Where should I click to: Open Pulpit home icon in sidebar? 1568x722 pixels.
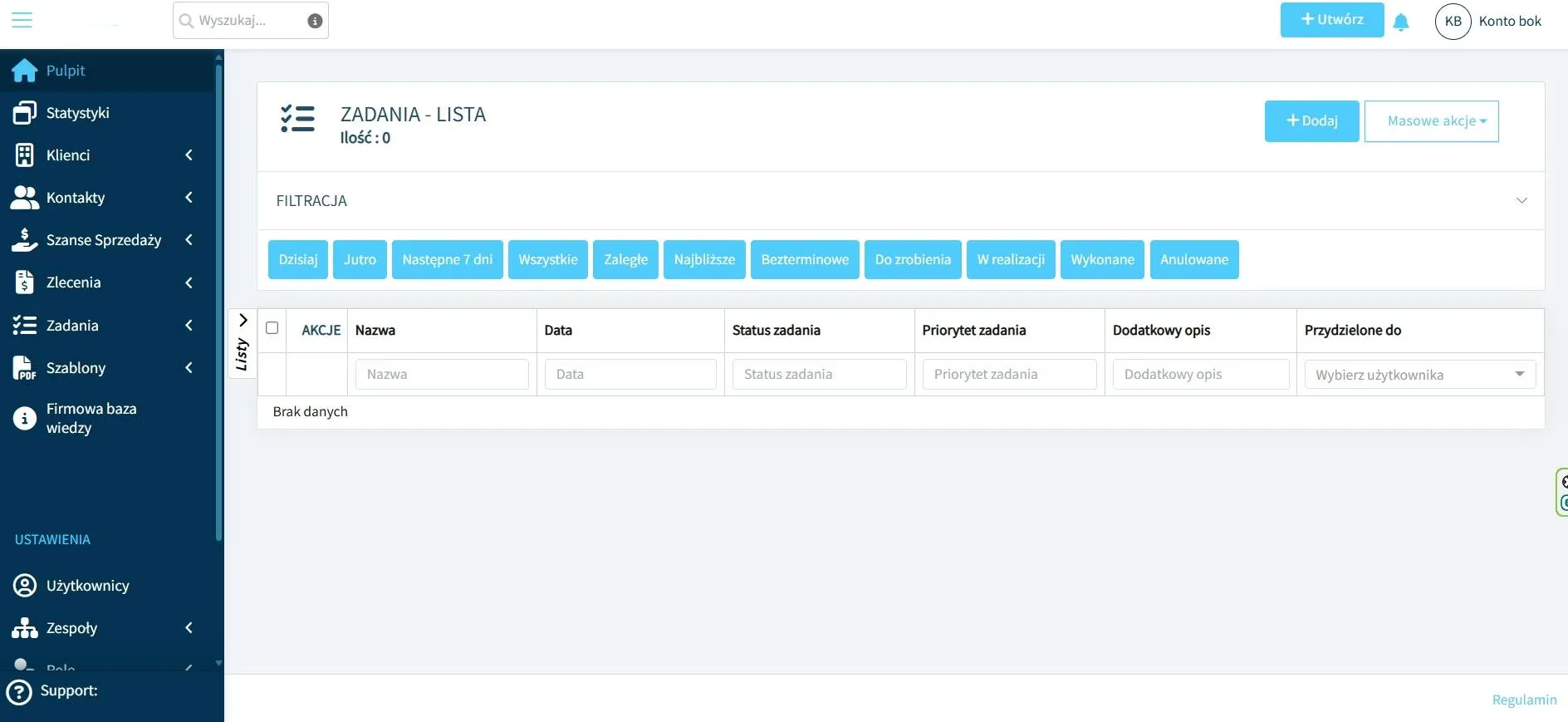coord(24,71)
